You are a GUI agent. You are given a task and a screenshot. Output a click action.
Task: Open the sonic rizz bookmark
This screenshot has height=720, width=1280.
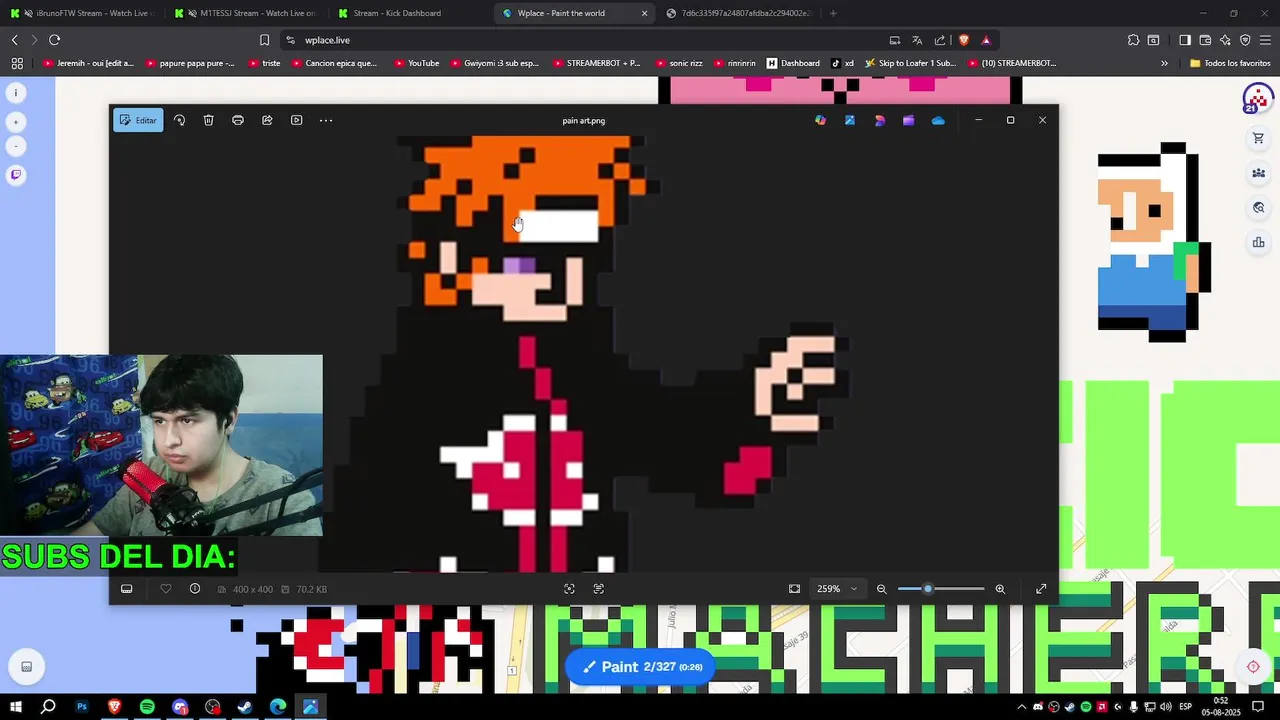coord(679,63)
